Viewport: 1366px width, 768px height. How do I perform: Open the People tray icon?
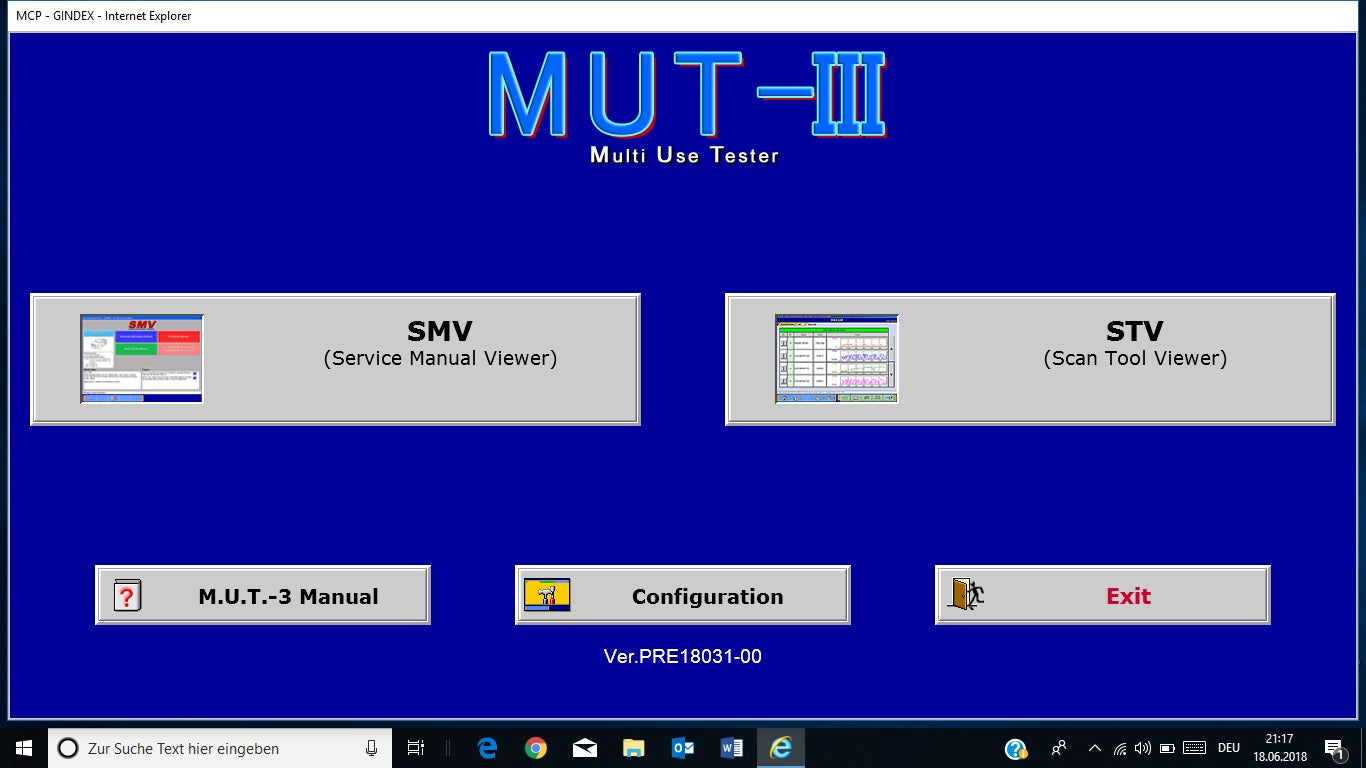pyautogui.click(x=1059, y=748)
